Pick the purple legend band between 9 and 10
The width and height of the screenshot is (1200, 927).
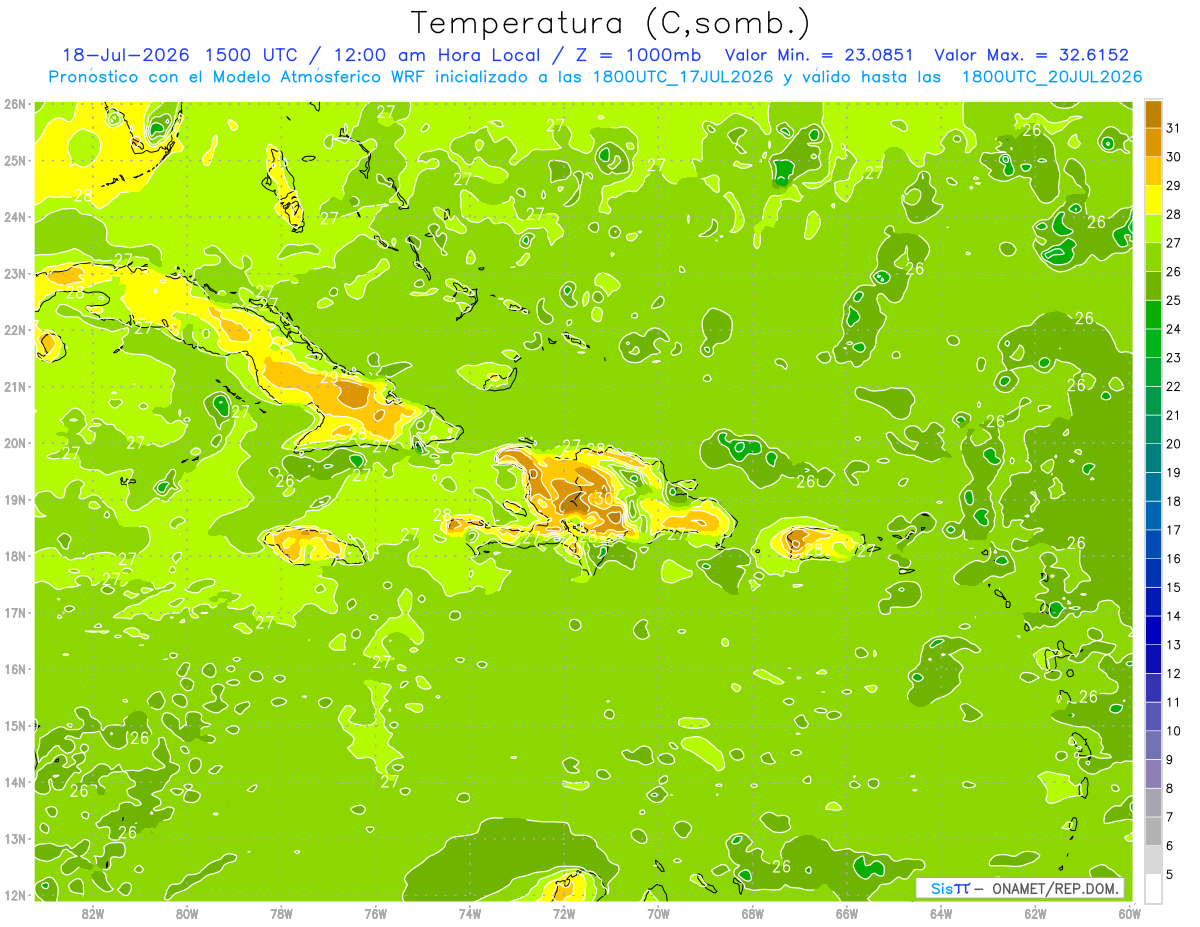[1153, 745]
